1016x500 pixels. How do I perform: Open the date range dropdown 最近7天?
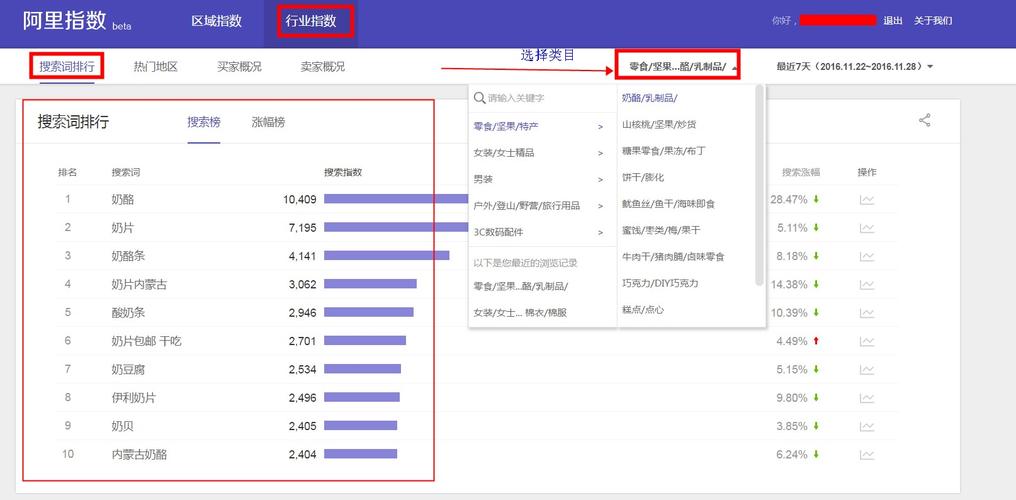click(x=855, y=66)
